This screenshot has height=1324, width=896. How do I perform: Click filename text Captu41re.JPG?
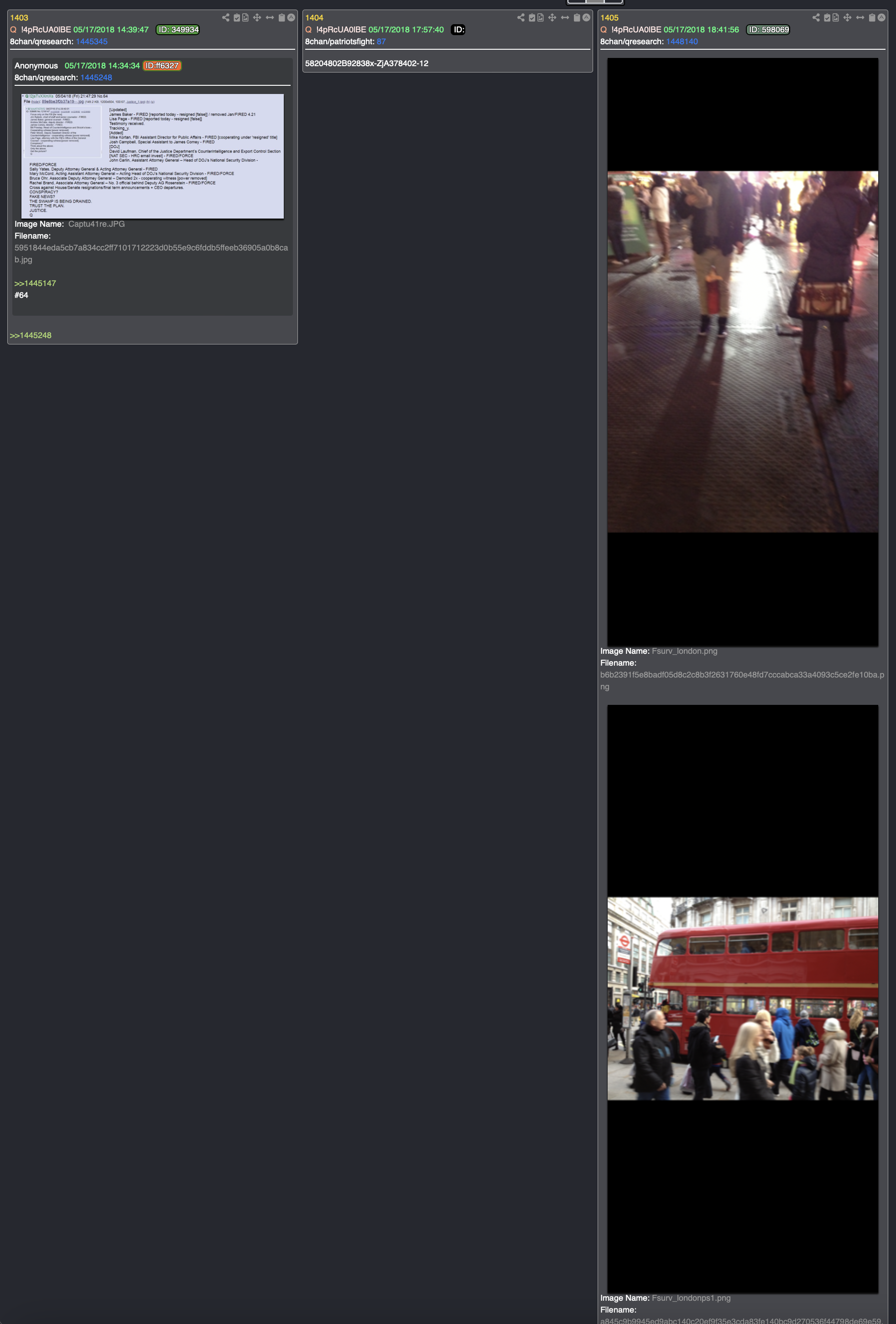[96, 224]
